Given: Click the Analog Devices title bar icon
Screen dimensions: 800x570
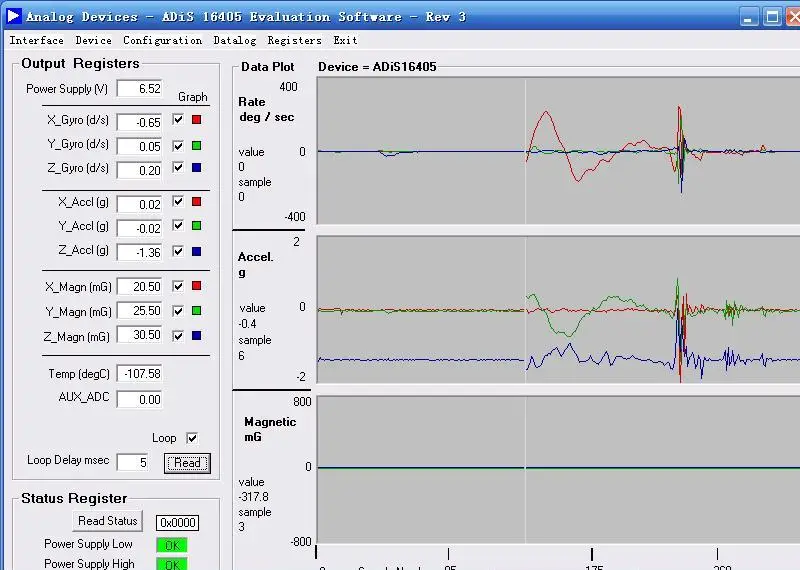Looking at the screenshot, I should (x=13, y=16).
